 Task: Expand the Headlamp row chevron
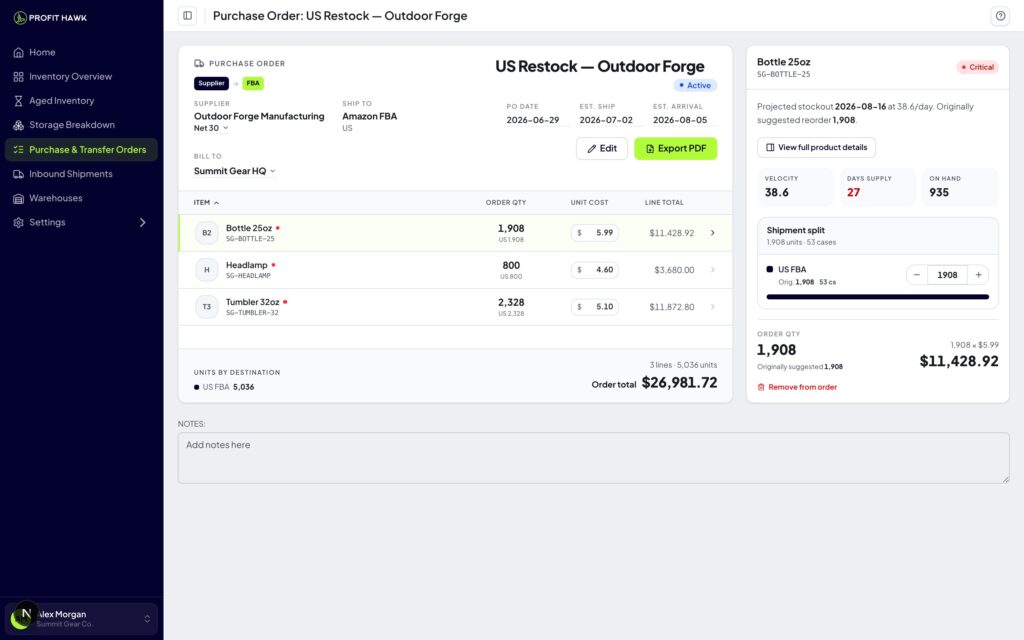coord(712,270)
